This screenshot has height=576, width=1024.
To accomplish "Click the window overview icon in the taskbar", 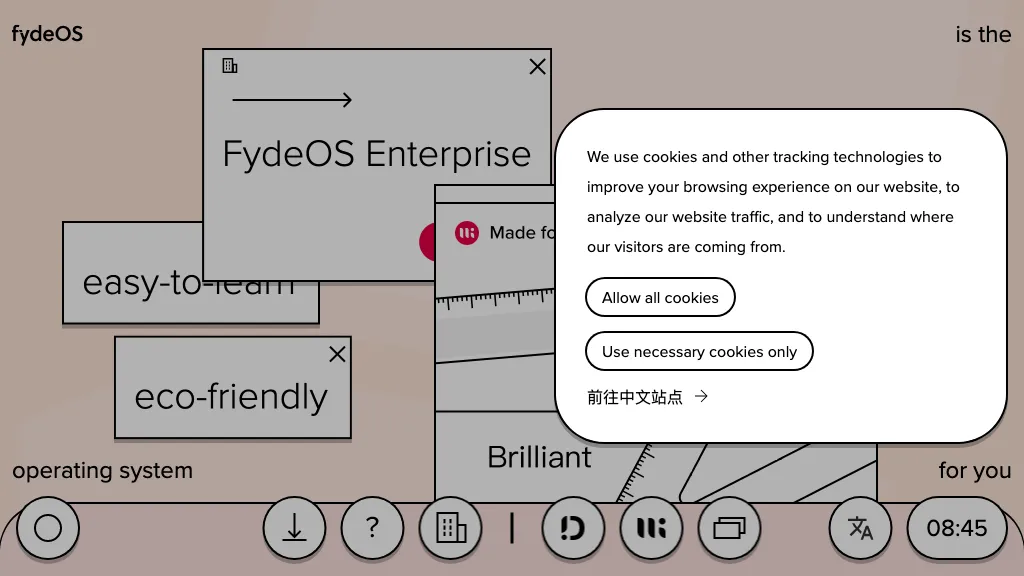I will click(x=730, y=528).
